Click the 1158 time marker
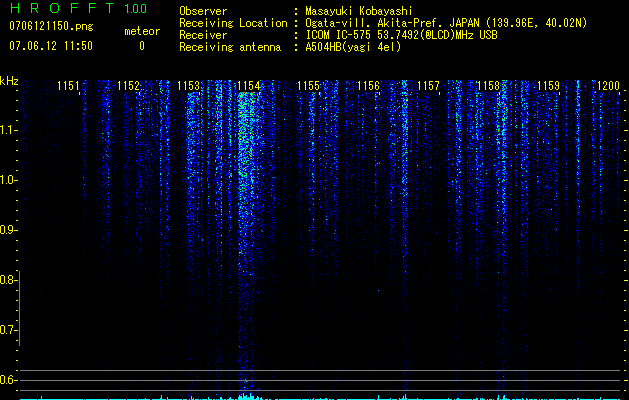Screen dimensions: 629x400 pos(488,86)
